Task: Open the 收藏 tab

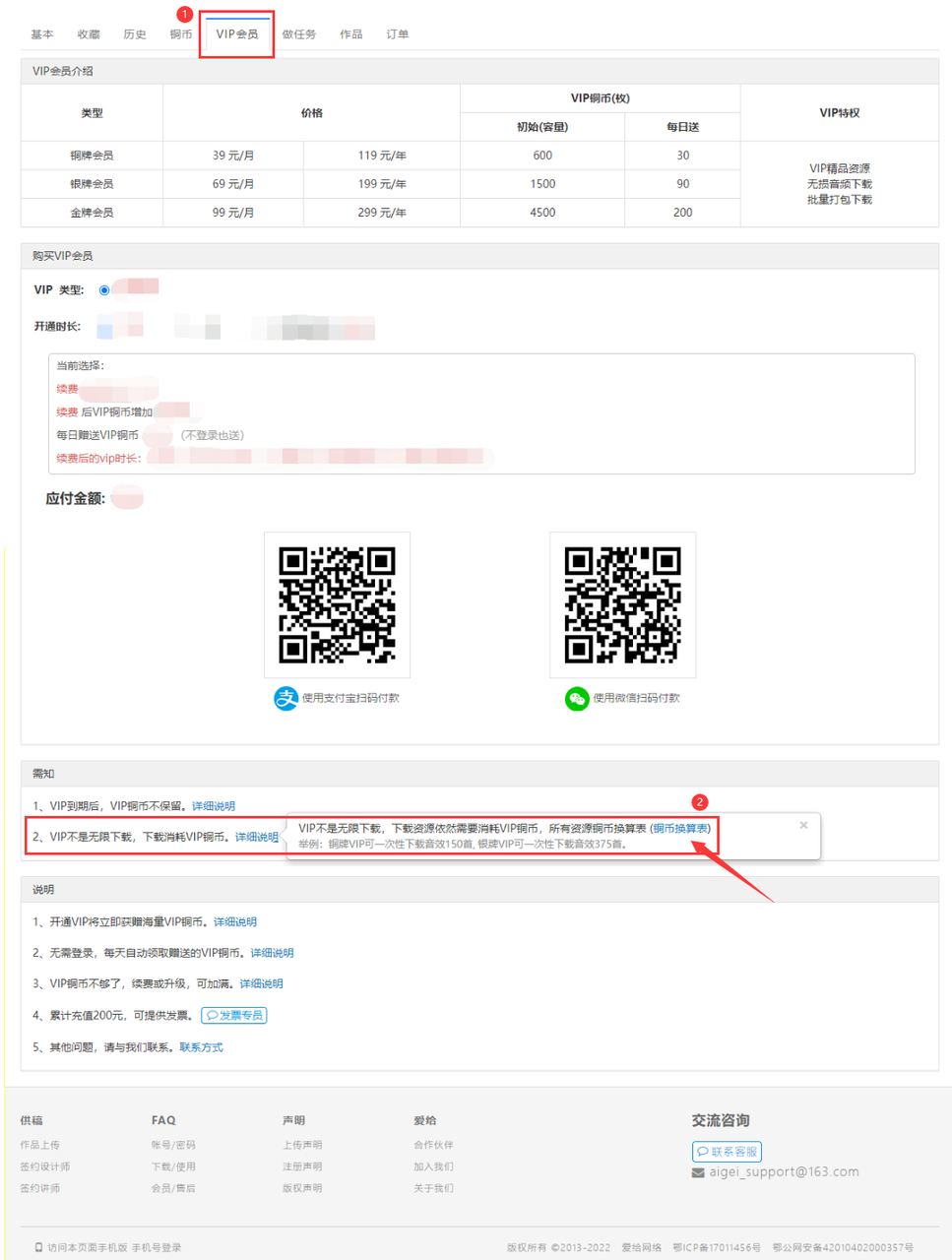Action: coord(89,34)
